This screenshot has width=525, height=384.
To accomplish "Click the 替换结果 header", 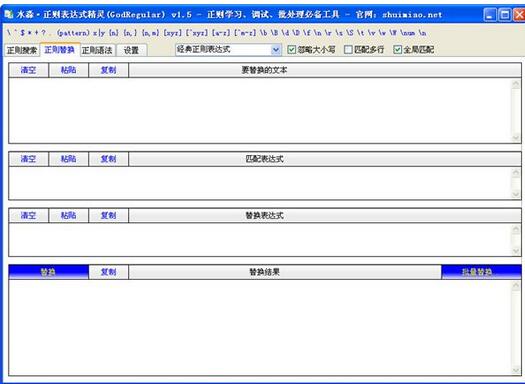I will tap(285, 272).
